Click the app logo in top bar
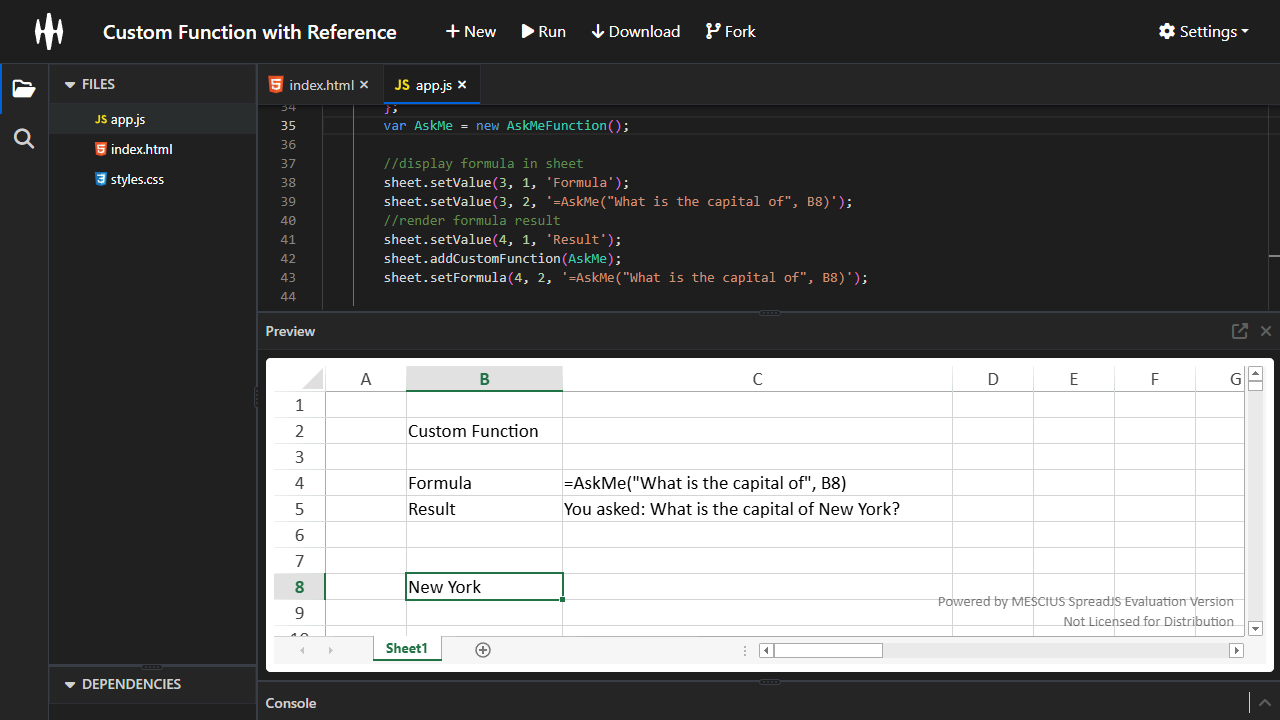Screen dimensions: 1280x720 click(x=48, y=31)
